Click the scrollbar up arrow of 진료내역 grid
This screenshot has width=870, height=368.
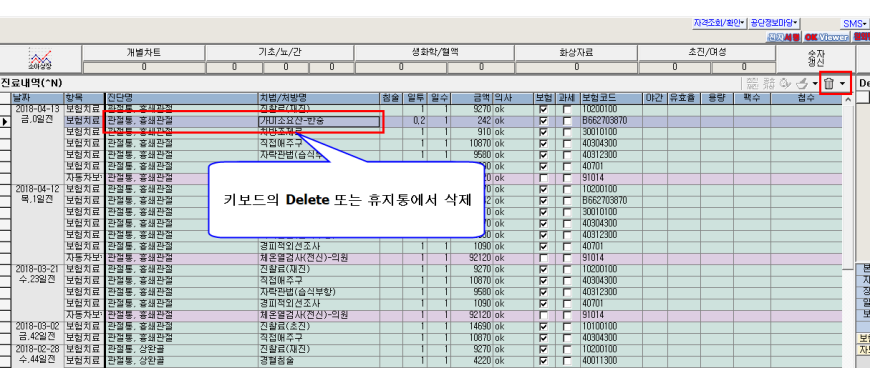point(847,99)
